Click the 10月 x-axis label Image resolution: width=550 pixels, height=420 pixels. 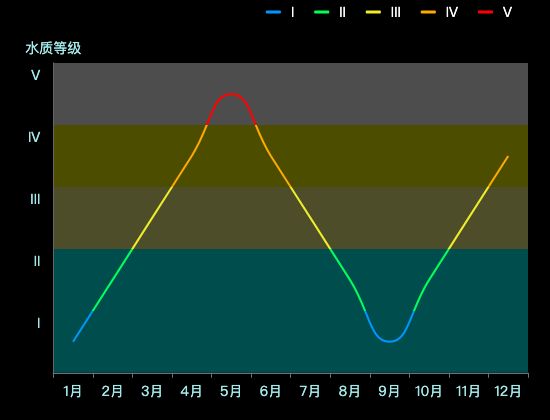click(x=429, y=391)
